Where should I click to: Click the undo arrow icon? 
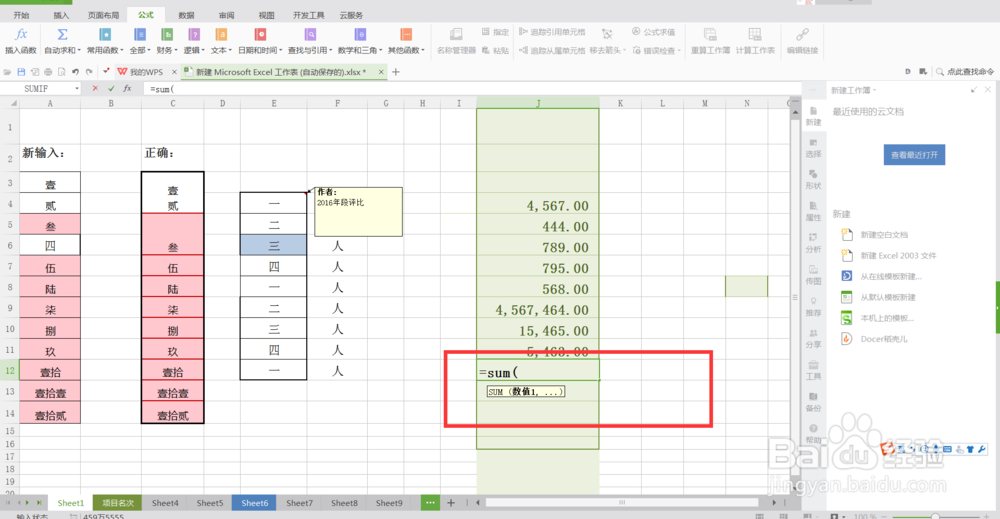point(75,72)
